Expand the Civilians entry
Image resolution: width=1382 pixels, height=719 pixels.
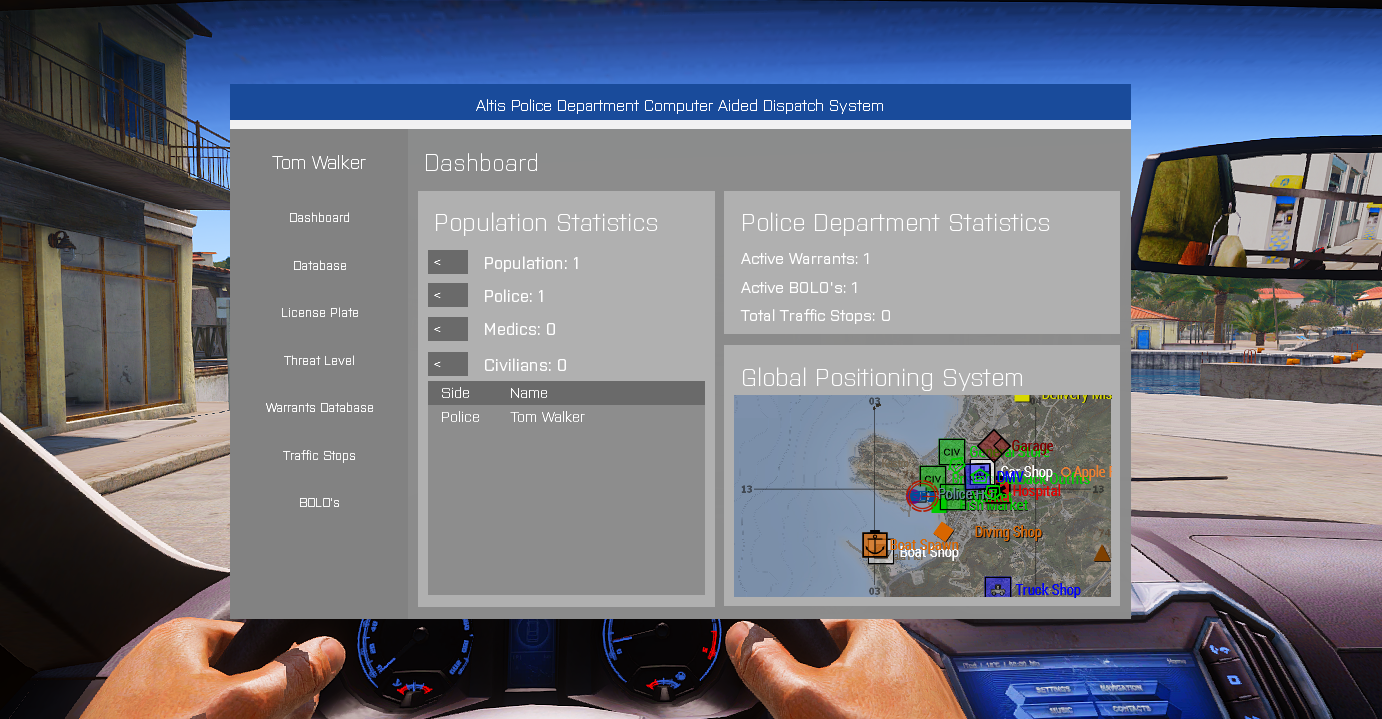coord(447,363)
